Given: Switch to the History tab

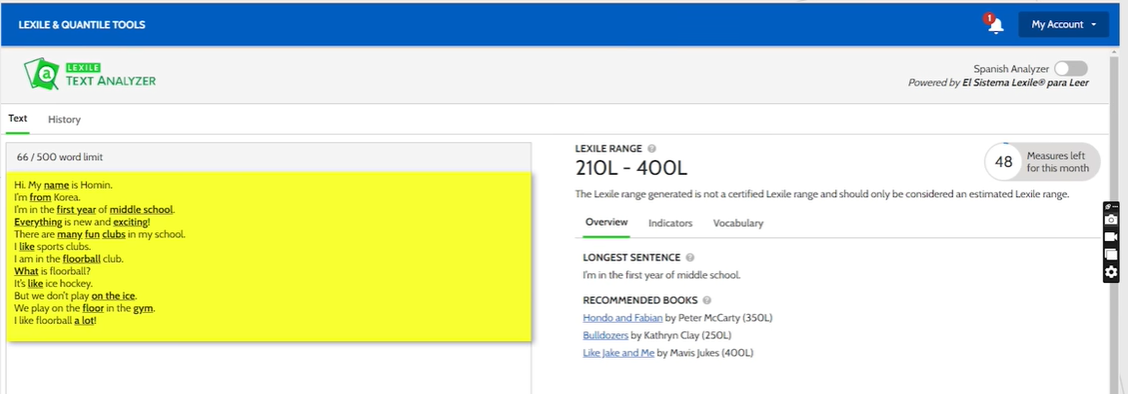Looking at the screenshot, I should point(64,119).
